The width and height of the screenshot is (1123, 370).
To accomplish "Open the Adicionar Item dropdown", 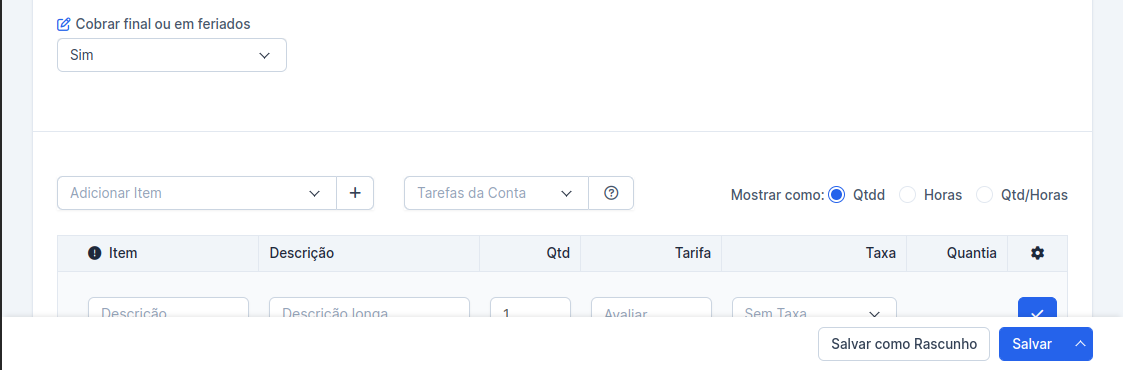I will click(x=197, y=193).
